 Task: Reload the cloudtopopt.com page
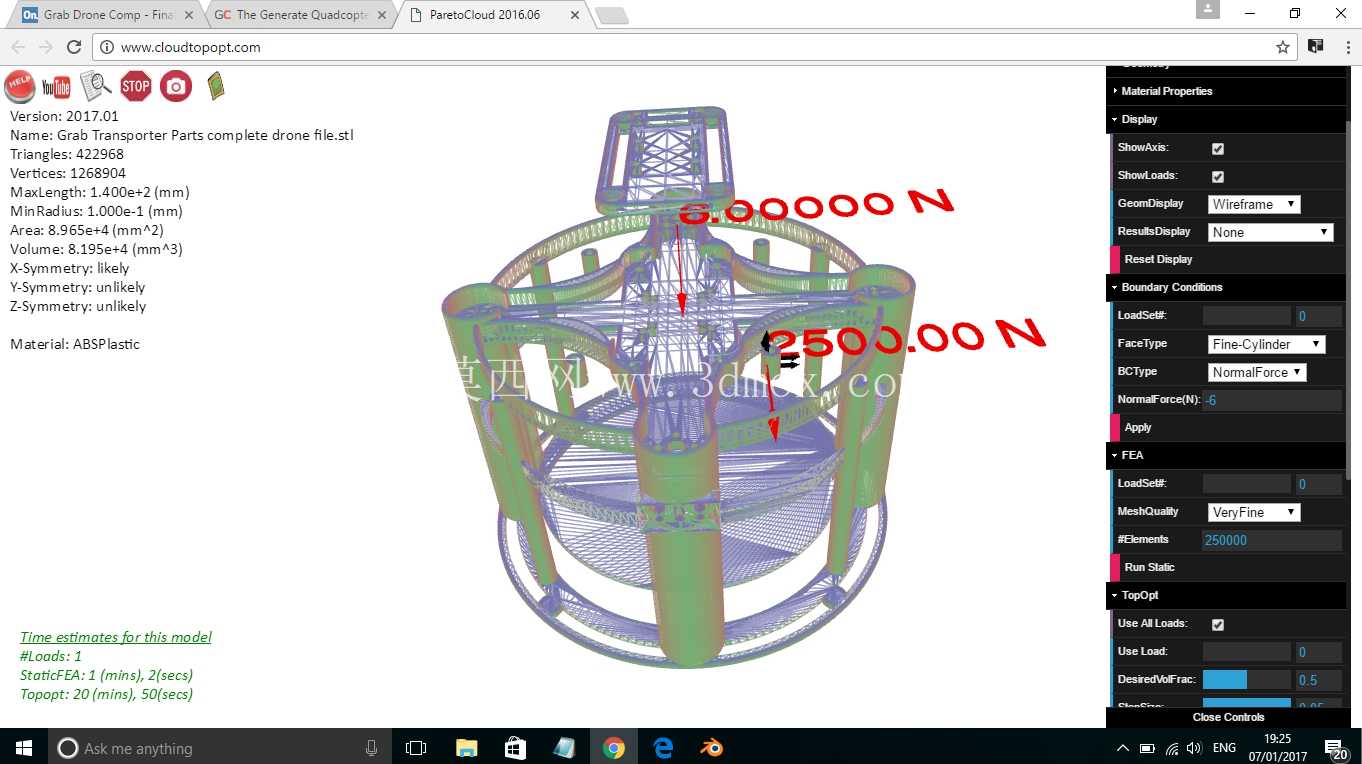(74, 47)
